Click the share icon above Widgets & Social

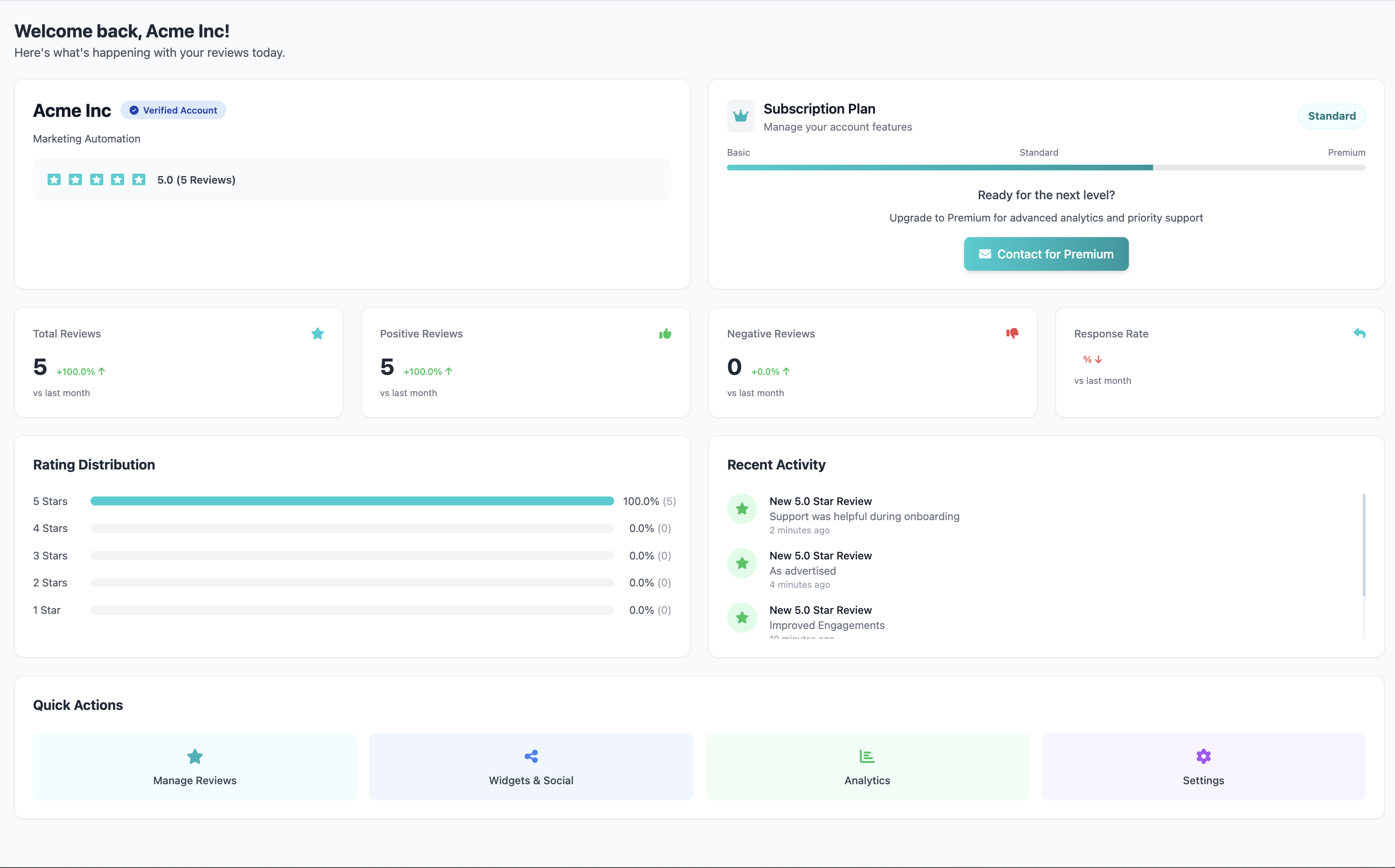click(531, 756)
